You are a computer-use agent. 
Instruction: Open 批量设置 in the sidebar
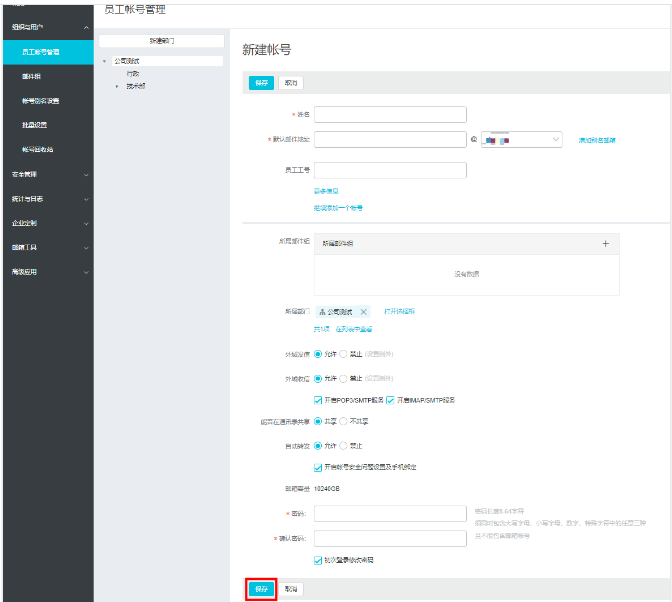(x=35, y=125)
